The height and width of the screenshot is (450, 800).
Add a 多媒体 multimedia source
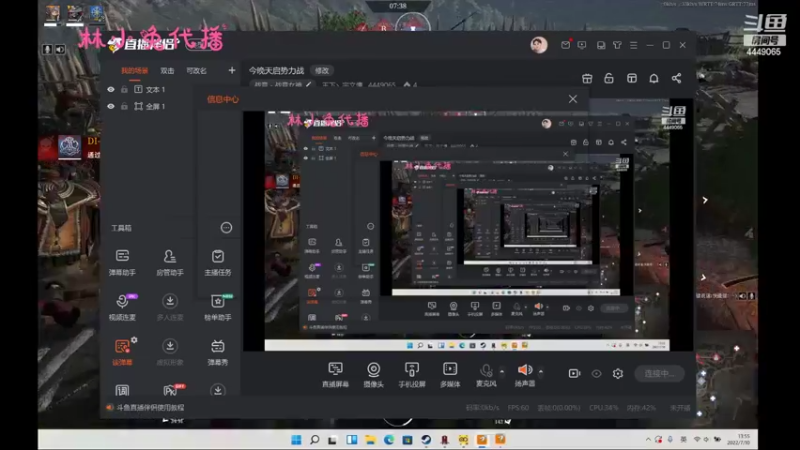point(450,375)
